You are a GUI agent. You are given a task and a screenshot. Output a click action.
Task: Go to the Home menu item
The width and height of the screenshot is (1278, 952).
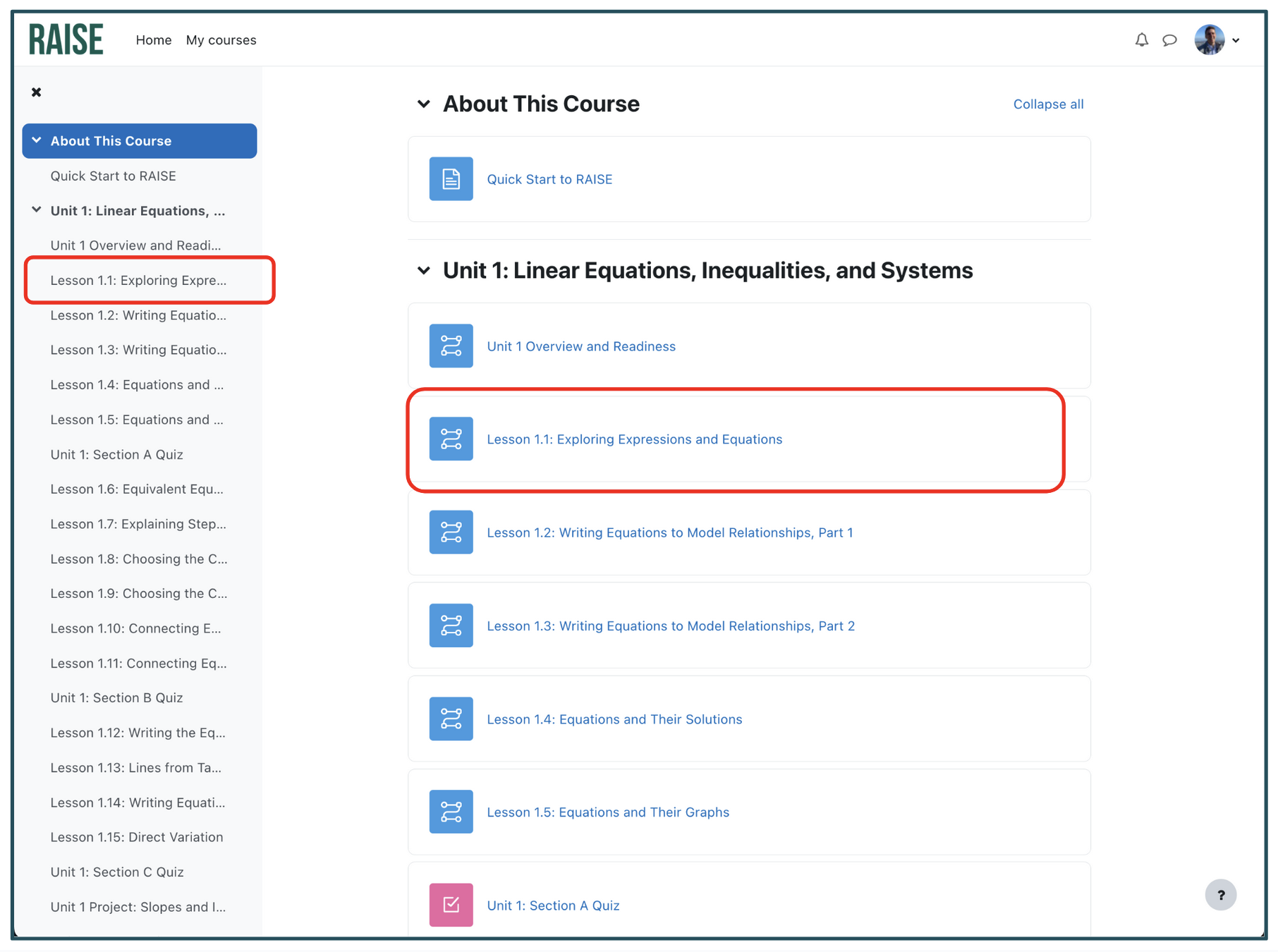pos(154,40)
